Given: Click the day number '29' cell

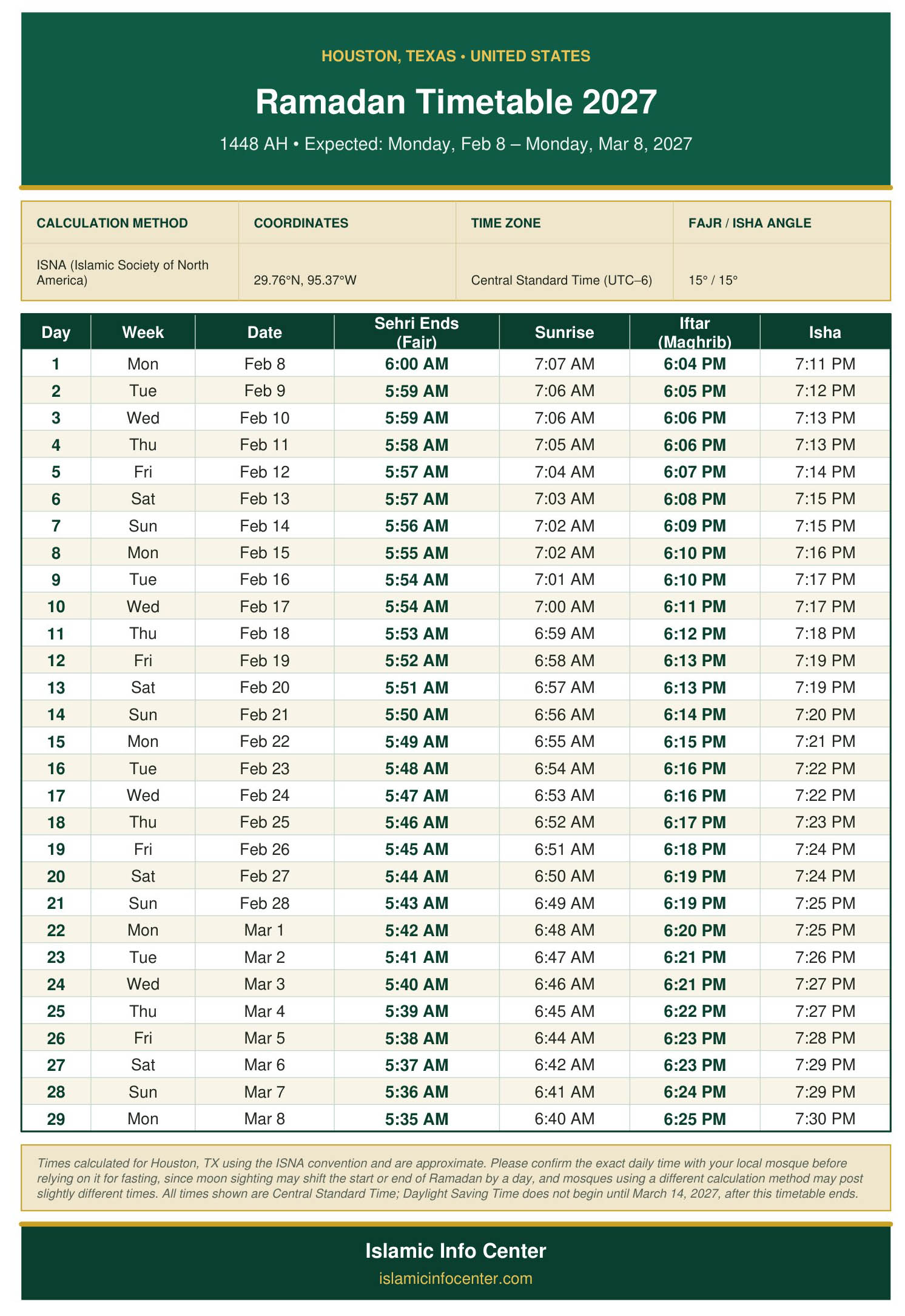Looking at the screenshot, I should click(56, 1118).
